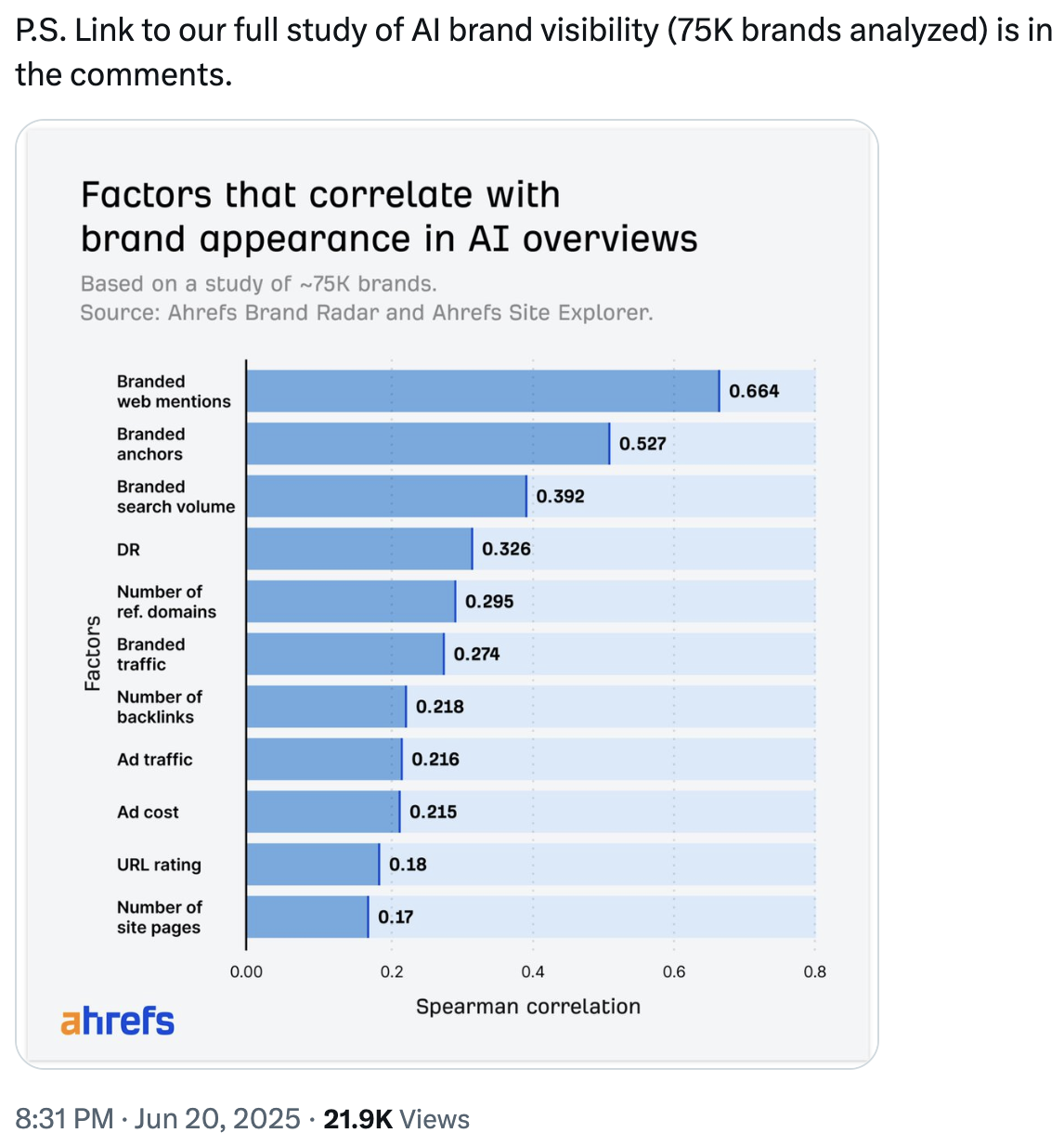The height and width of the screenshot is (1146, 1064).
Task: Click the Number of ref. domains bar
Action: click(351, 602)
